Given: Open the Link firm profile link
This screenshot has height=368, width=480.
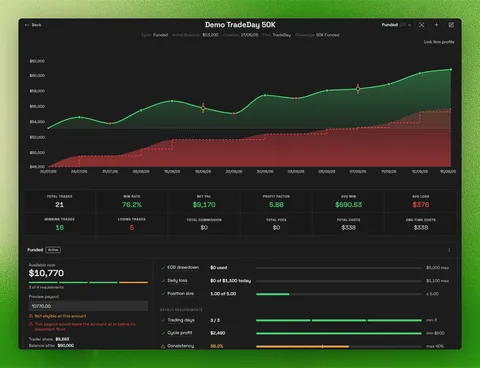Looking at the screenshot, I should click(439, 42).
